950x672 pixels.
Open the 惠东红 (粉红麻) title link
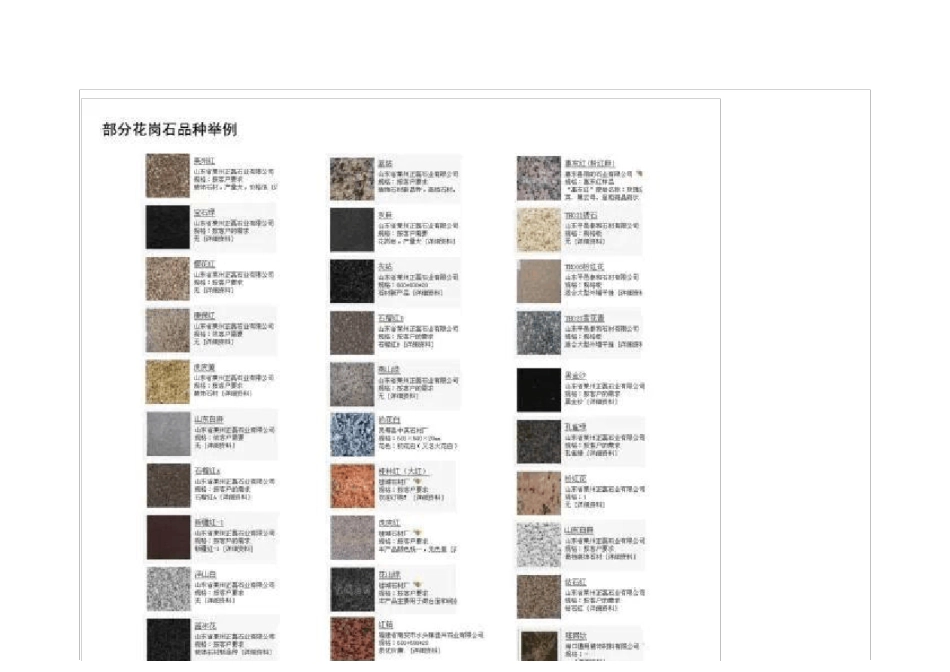point(590,163)
